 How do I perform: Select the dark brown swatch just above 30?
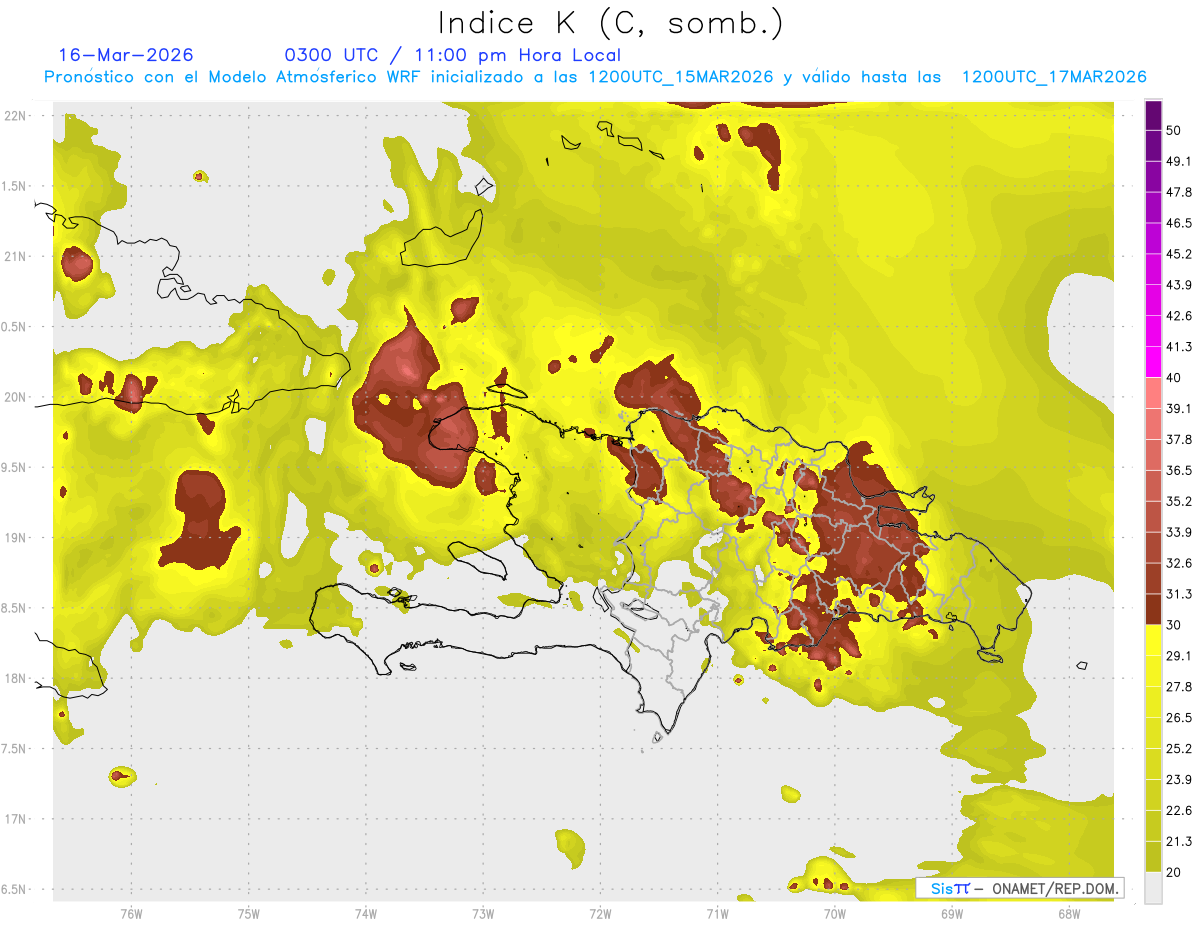tap(1153, 610)
